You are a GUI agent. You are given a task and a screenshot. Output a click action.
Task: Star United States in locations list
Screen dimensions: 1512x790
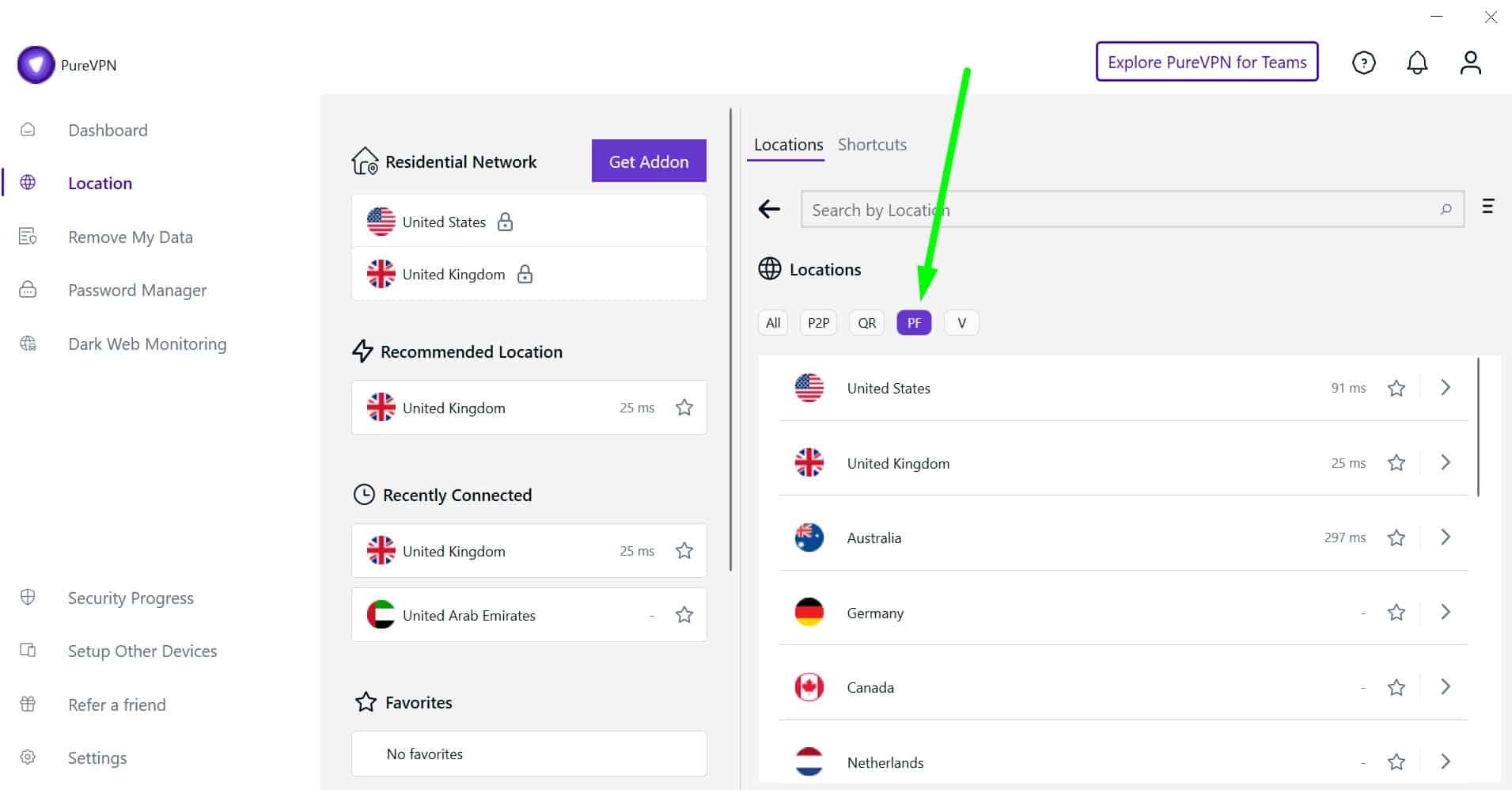click(1396, 388)
